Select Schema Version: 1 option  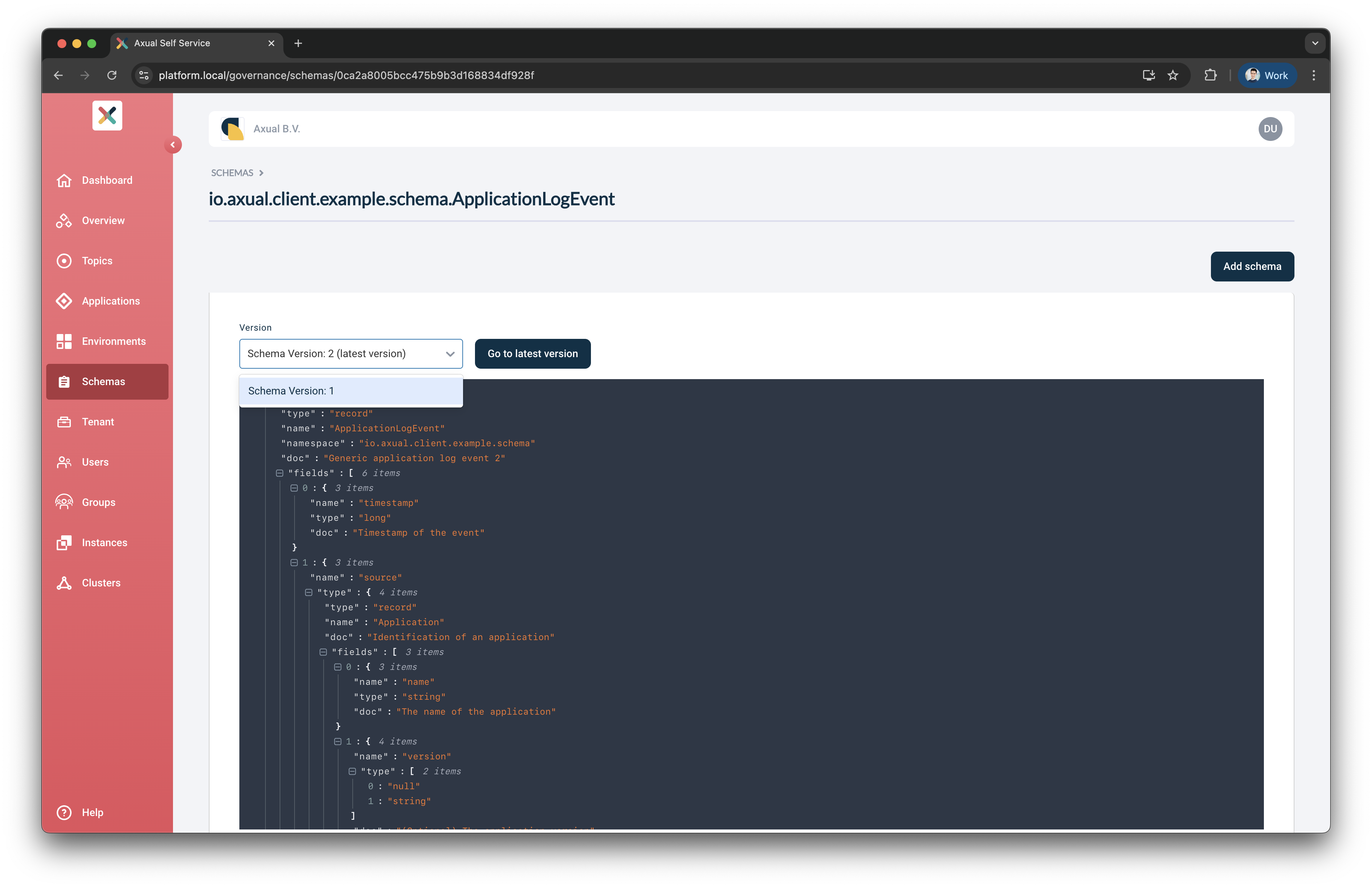click(x=350, y=391)
